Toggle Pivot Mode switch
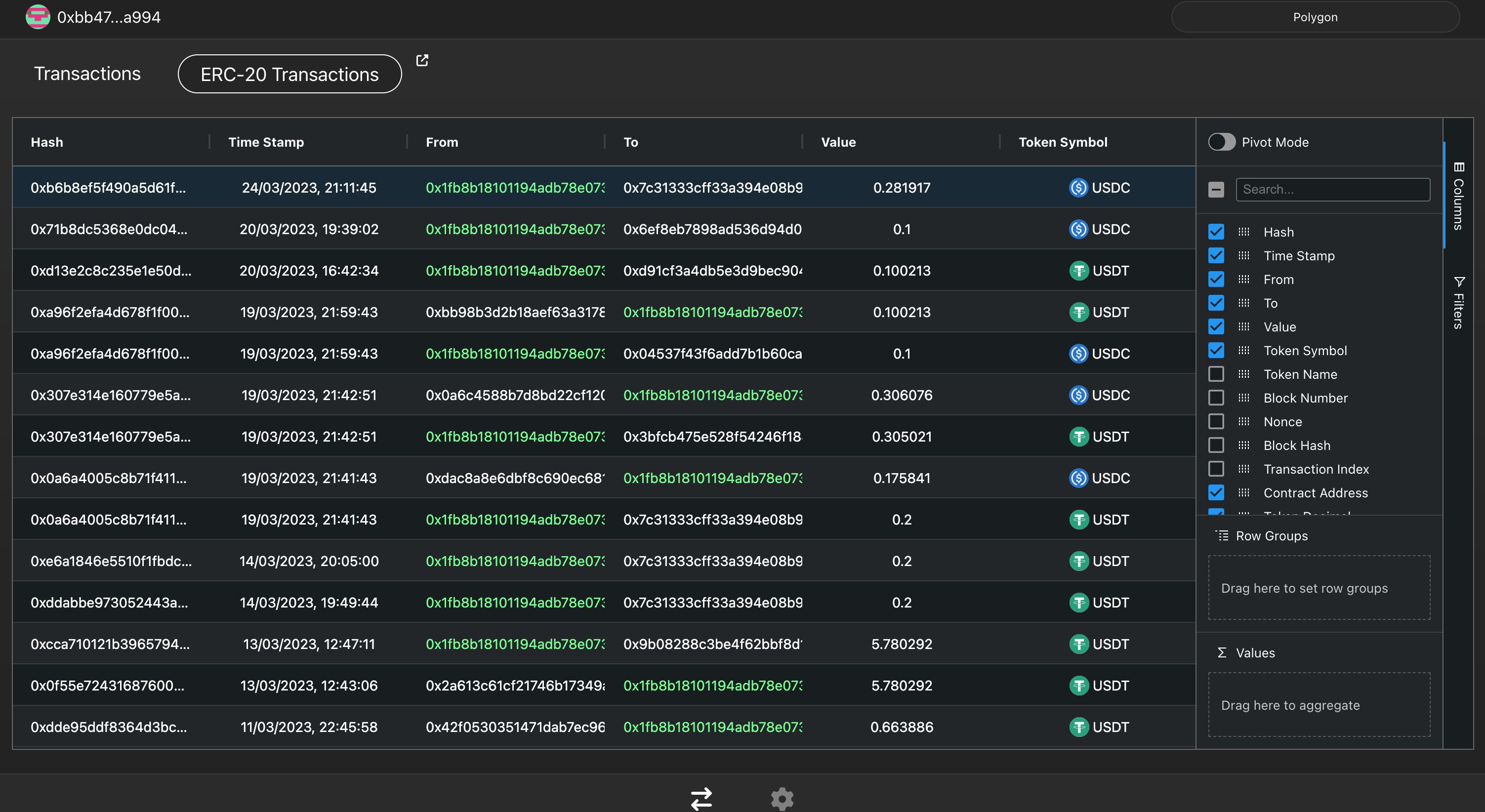This screenshot has height=812, width=1485. tap(1222, 142)
